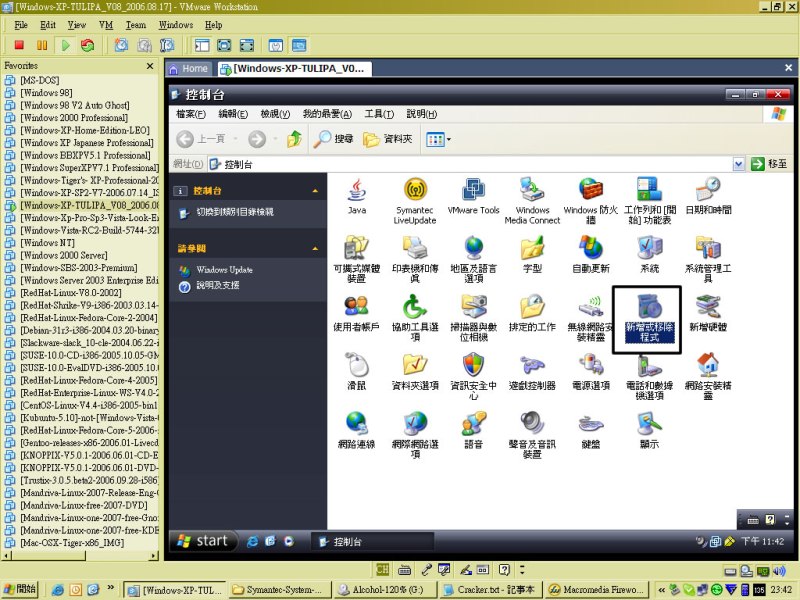Open 滑鼠 mouse icon
The width and height of the screenshot is (800, 600).
[x=357, y=365]
